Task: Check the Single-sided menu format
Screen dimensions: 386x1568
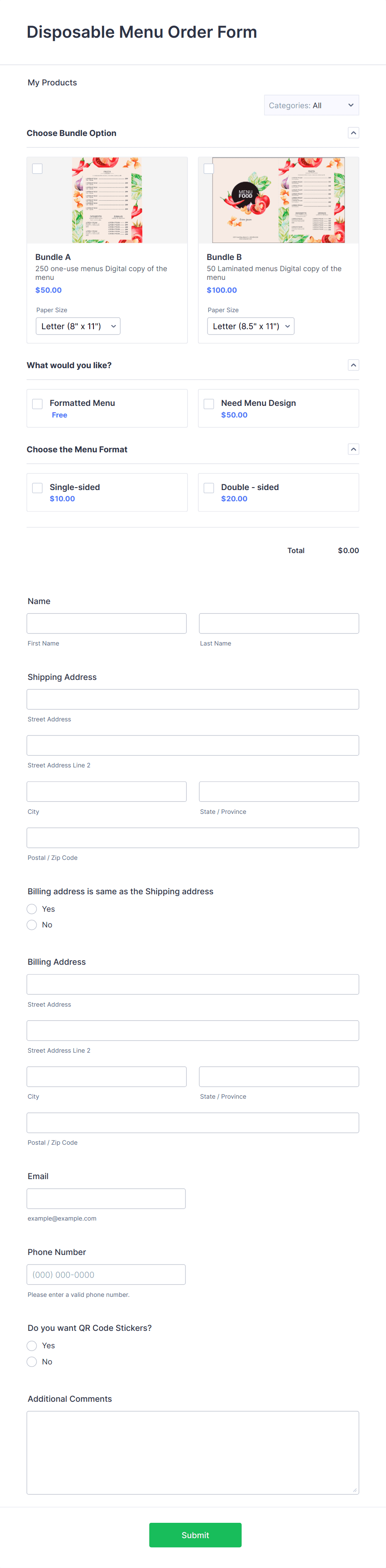Action: pos(37,488)
